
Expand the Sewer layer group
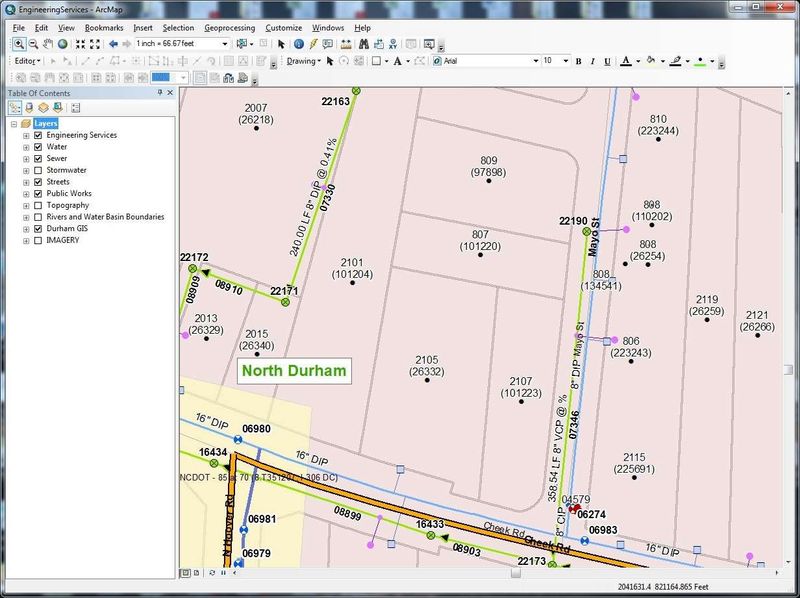[26, 159]
